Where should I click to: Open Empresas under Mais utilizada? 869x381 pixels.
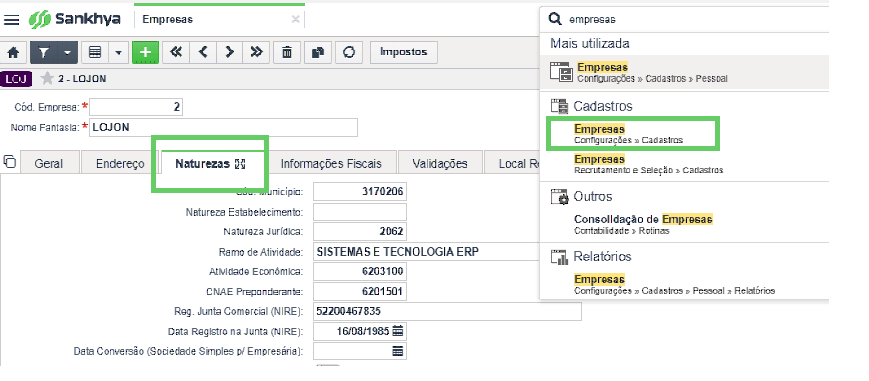point(684,73)
